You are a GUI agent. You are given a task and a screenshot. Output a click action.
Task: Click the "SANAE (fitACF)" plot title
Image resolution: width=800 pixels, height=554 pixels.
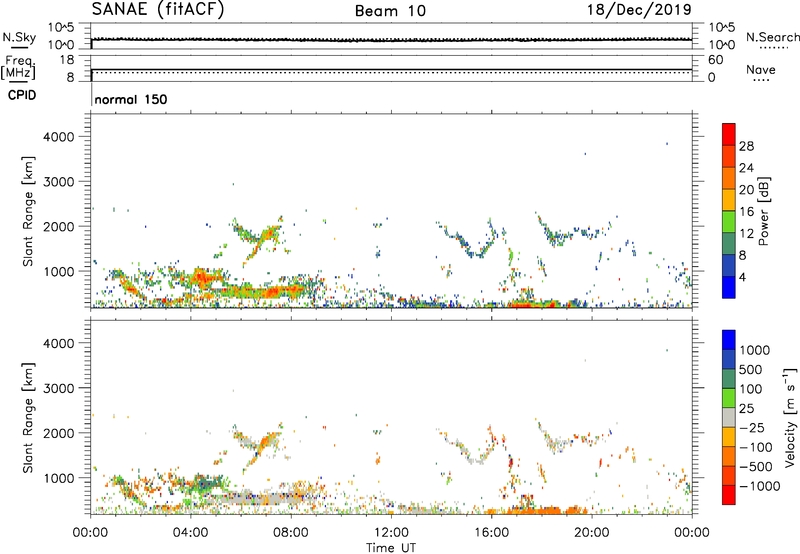pos(158,9)
